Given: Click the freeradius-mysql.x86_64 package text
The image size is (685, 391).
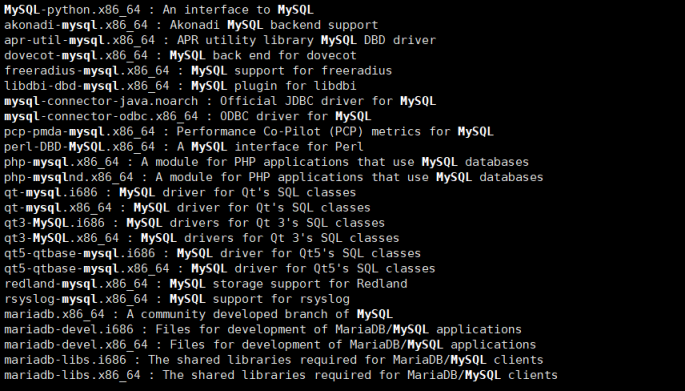Looking at the screenshot, I should click(x=86, y=71).
